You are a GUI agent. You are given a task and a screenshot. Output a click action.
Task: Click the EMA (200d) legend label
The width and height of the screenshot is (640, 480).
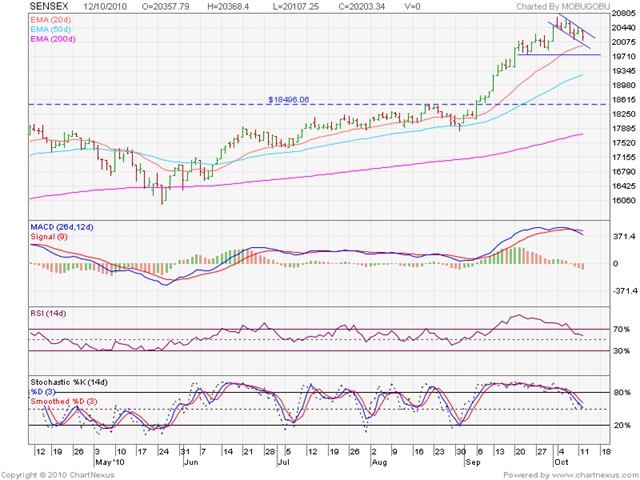coord(53,39)
